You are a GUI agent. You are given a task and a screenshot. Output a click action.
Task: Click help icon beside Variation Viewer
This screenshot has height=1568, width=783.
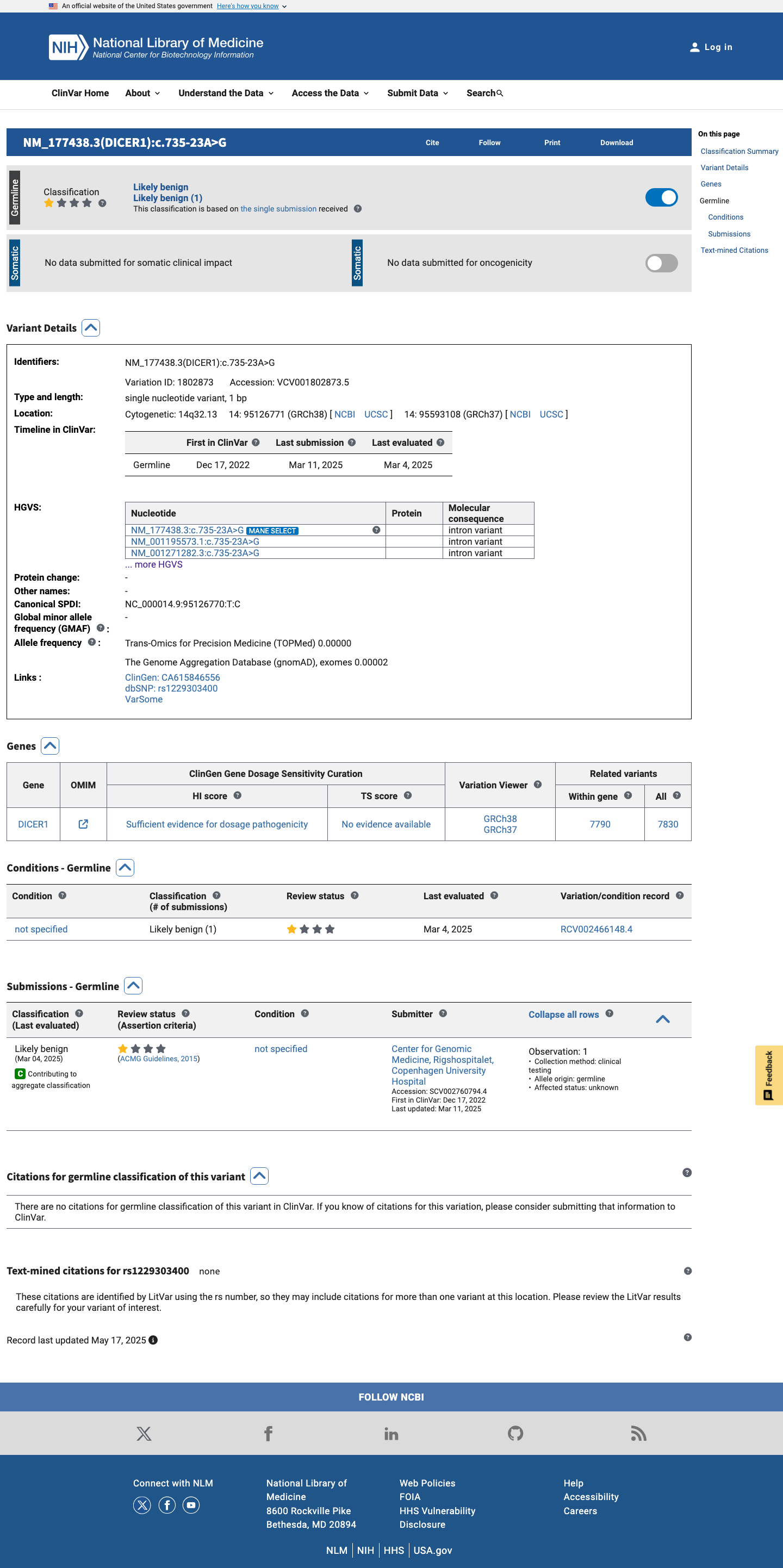point(538,784)
